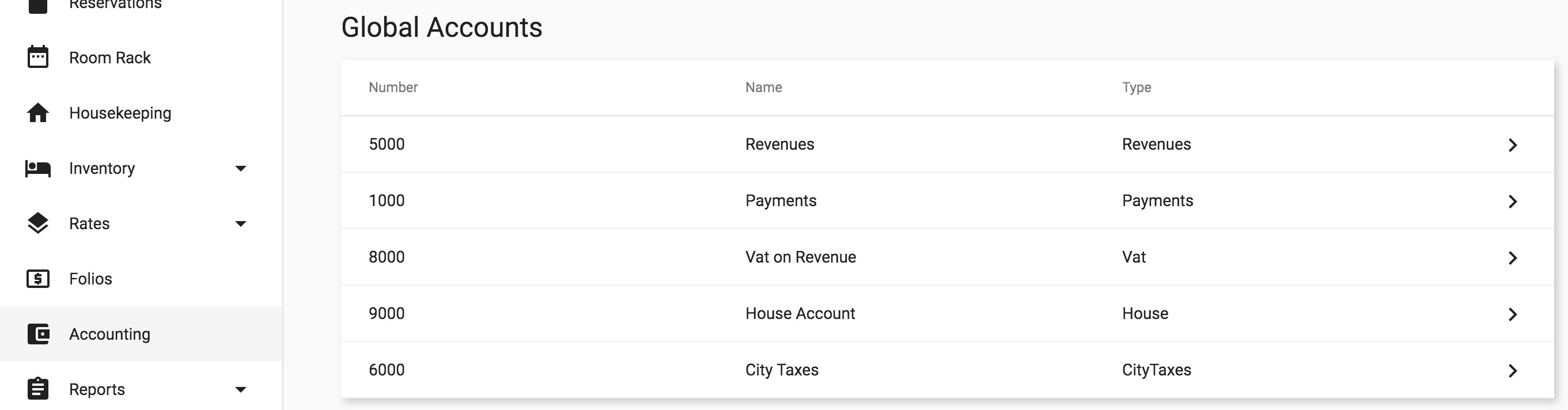This screenshot has width=1568, height=410.
Task: Open the Housekeeping section
Action: pos(120,113)
